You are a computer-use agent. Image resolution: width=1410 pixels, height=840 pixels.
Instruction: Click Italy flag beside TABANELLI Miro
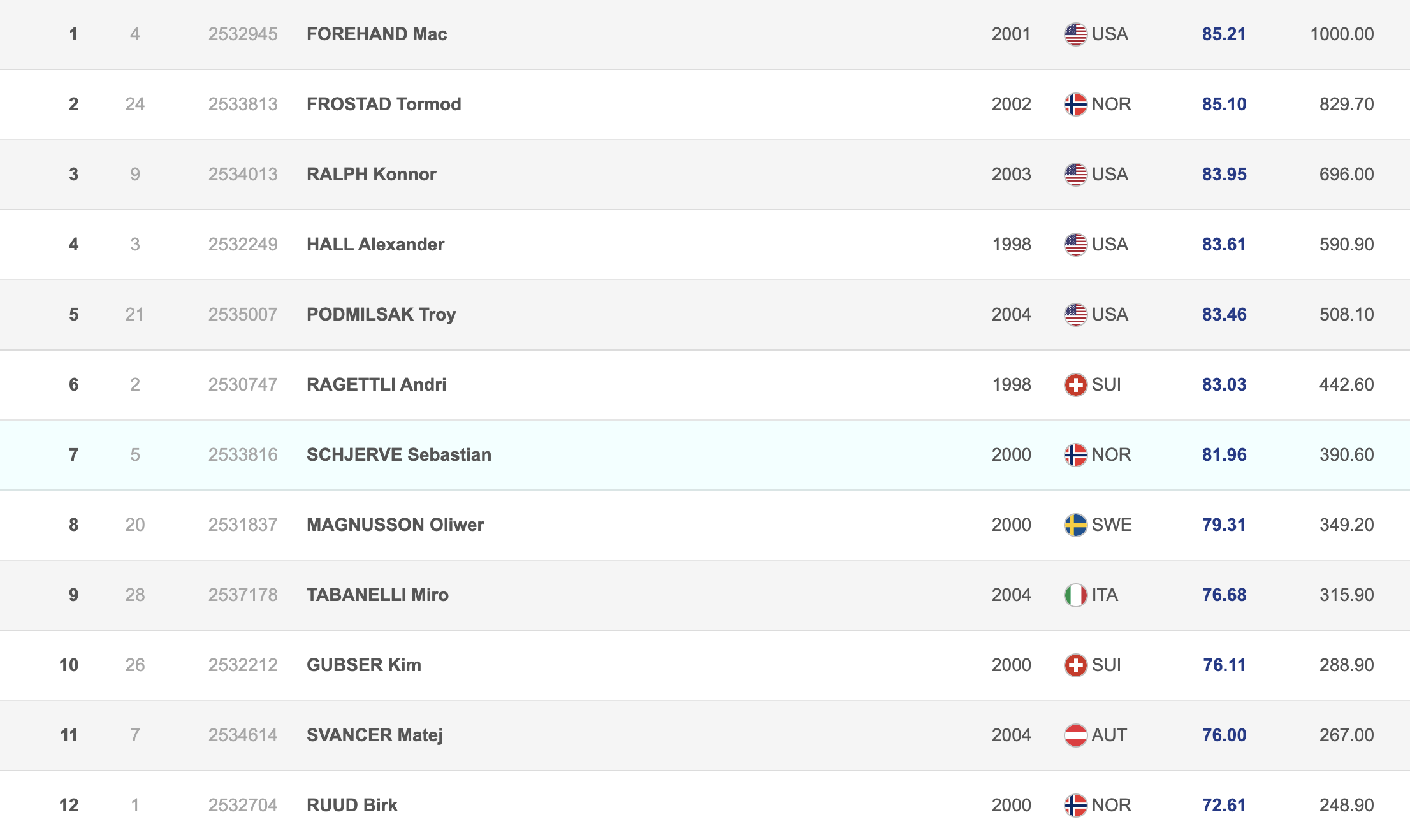click(x=1075, y=595)
